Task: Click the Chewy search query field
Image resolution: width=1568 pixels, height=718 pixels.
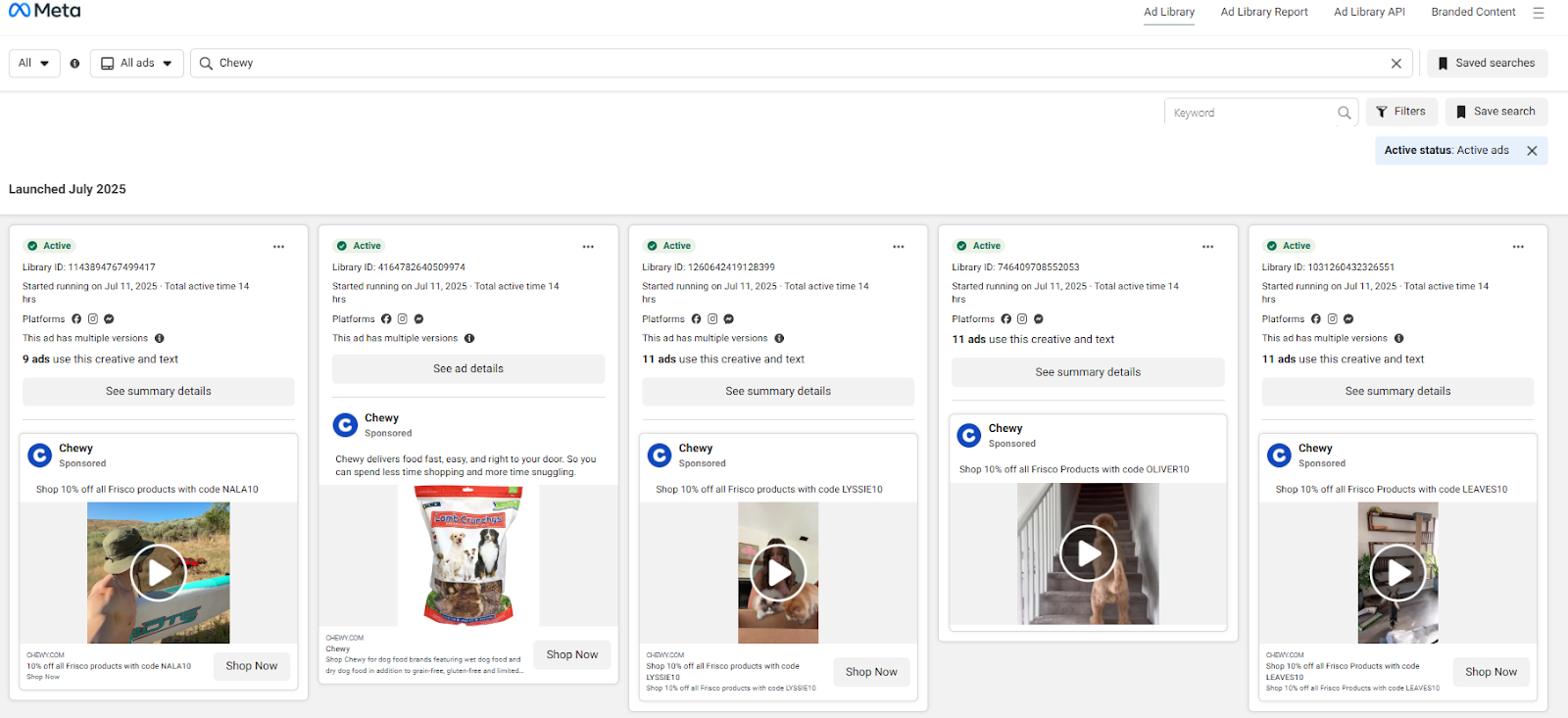Action: coord(801,64)
